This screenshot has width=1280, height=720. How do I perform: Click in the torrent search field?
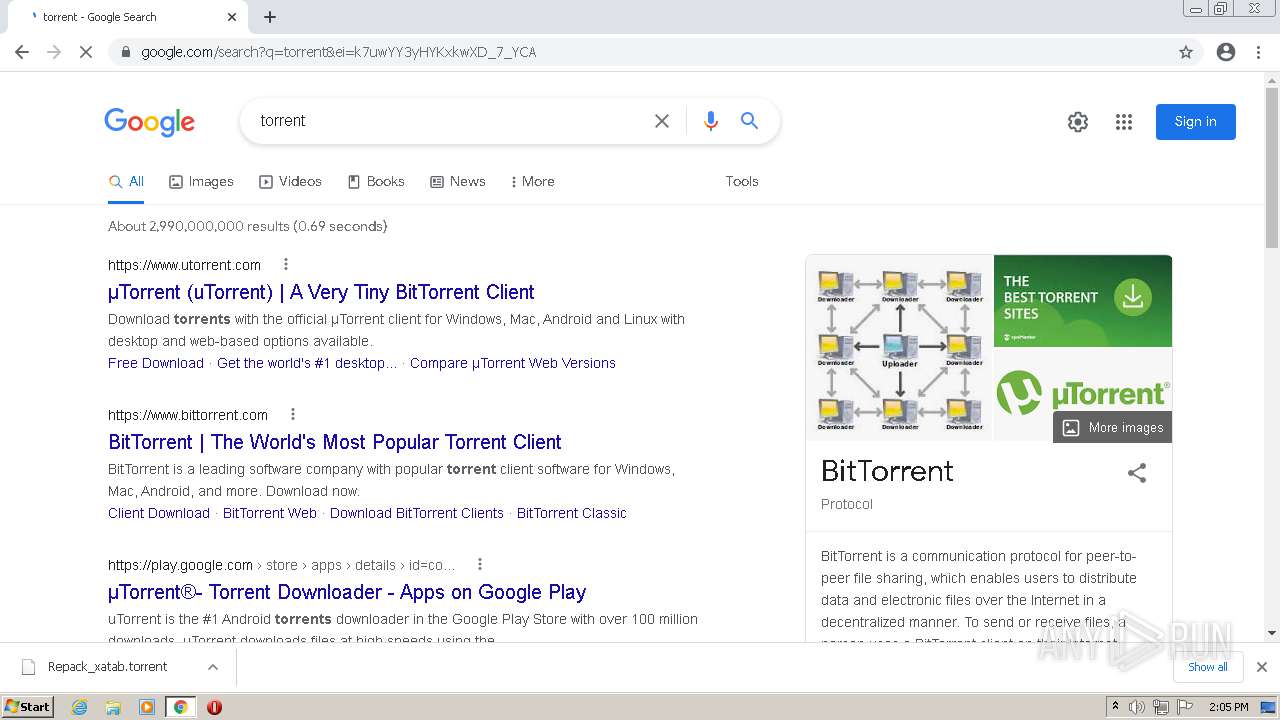[x=450, y=121]
